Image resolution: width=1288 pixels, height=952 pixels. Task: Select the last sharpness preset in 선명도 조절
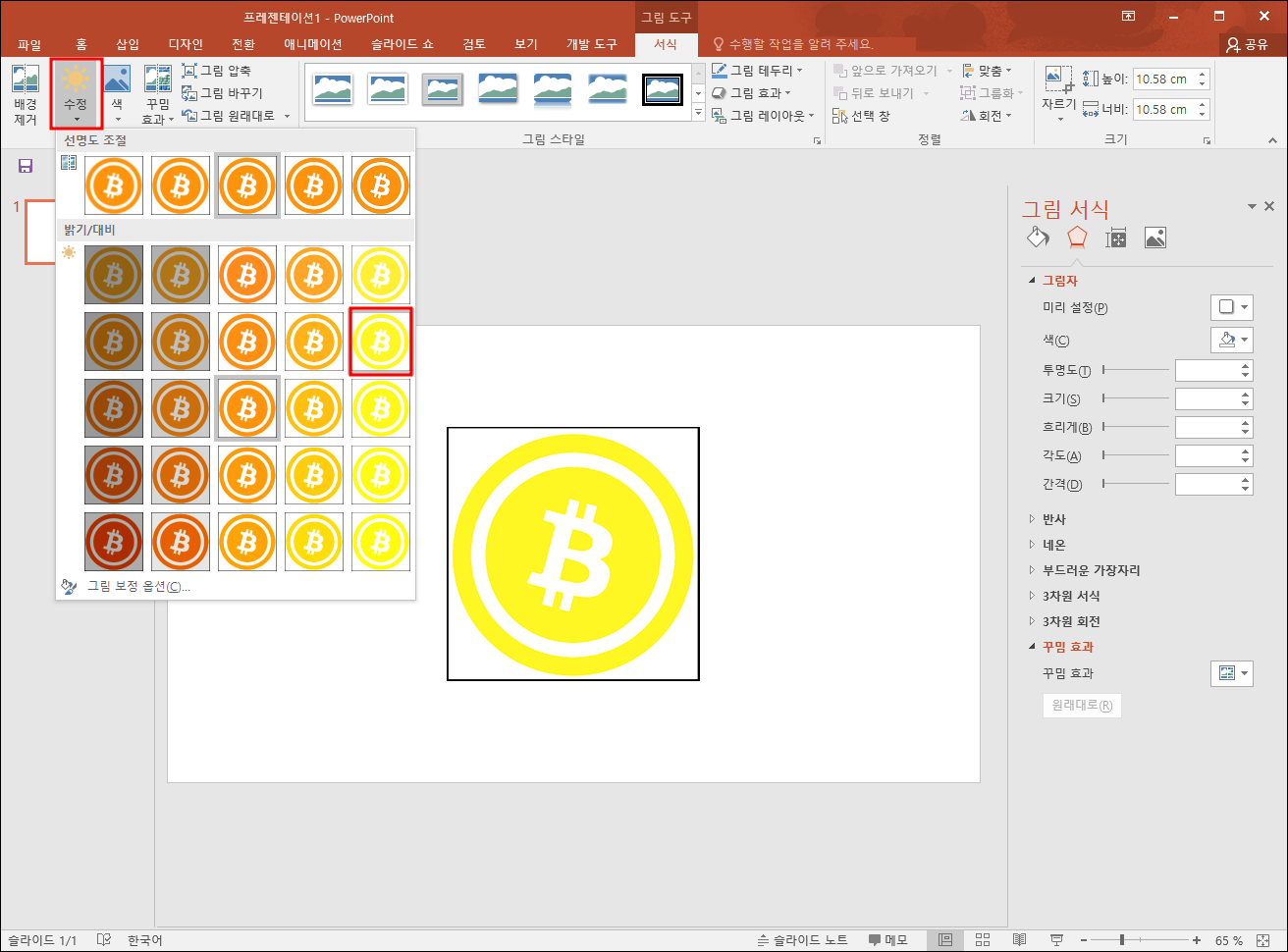[x=381, y=185]
